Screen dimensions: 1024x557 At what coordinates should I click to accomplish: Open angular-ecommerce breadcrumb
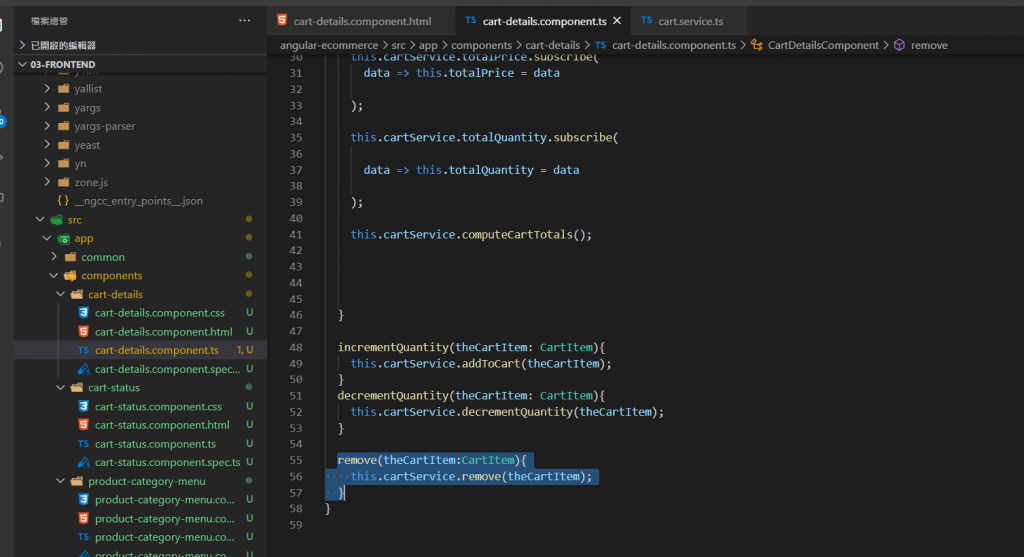coord(329,45)
